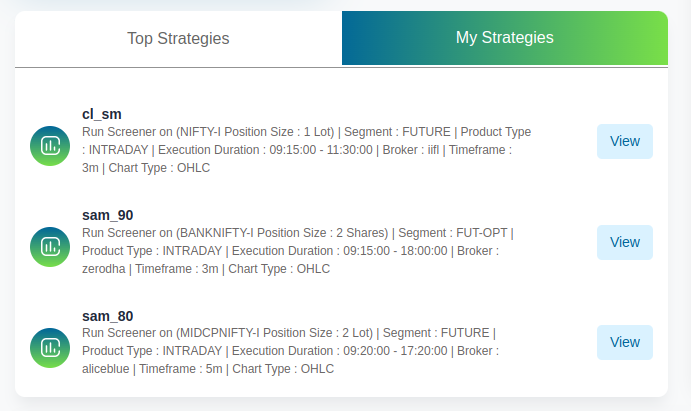Select the sam_90 strategy name
Image resolution: width=691 pixels, height=411 pixels.
[108, 215]
